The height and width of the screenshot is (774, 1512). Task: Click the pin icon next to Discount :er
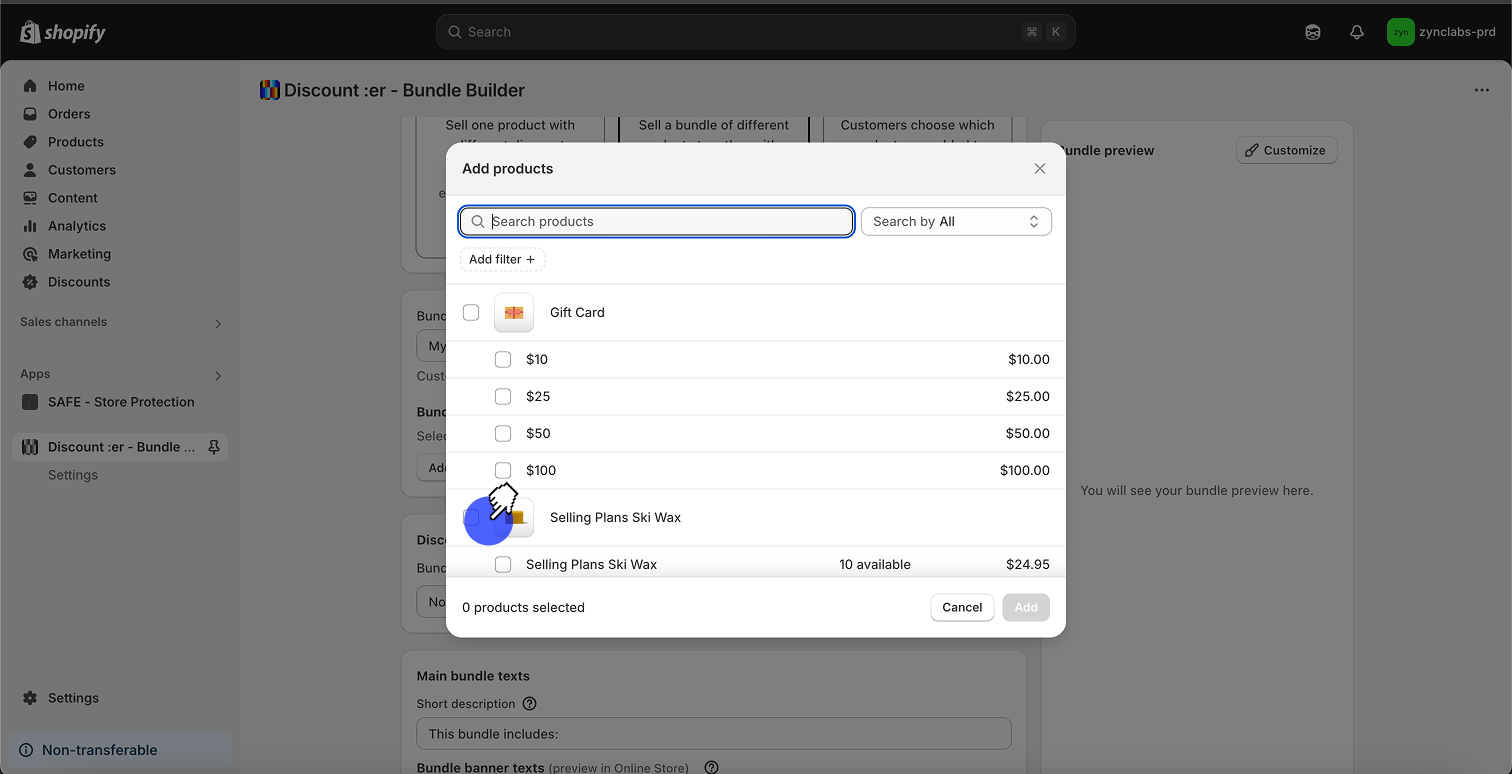tap(213, 447)
